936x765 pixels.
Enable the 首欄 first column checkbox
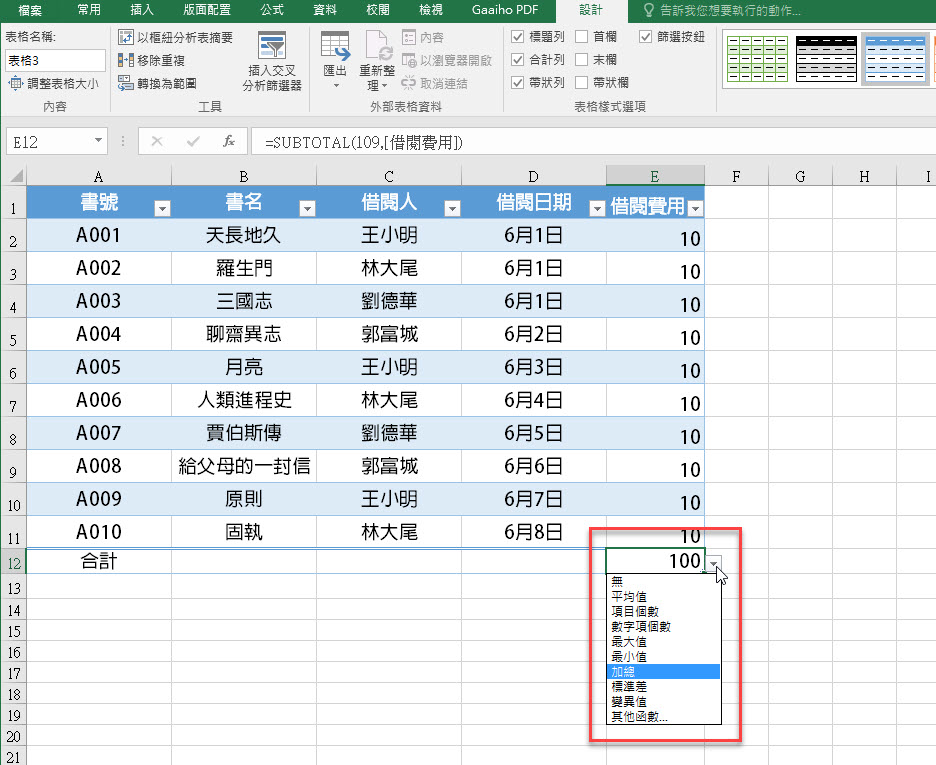point(581,36)
